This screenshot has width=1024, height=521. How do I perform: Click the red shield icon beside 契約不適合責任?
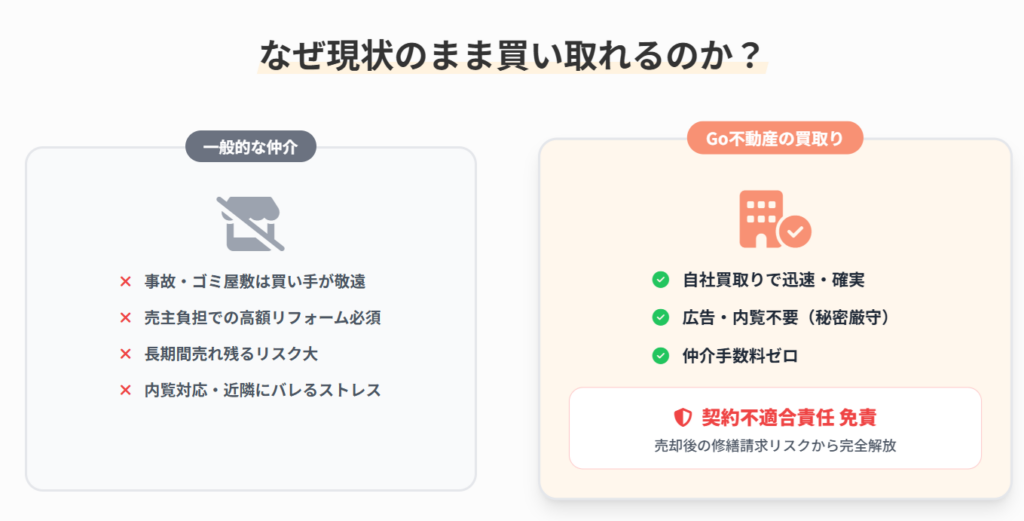[x=682, y=417]
